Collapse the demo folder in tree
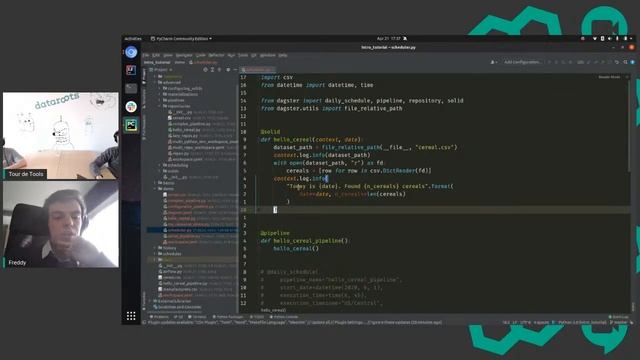The height and width of the screenshot is (360, 640). [155, 189]
